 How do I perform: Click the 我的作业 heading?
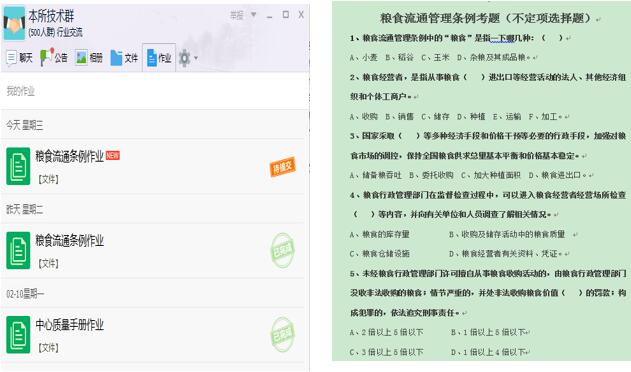click(x=20, y=91)
